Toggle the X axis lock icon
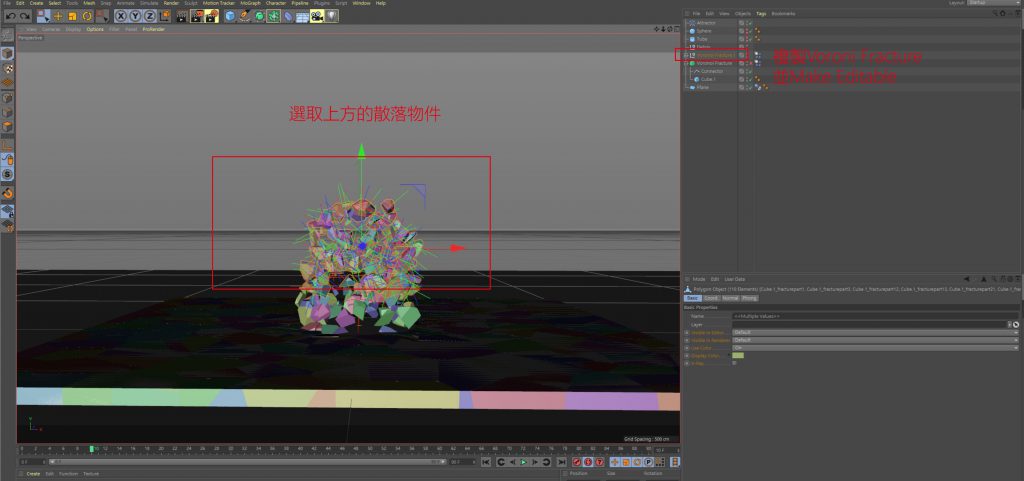Image resolution: width=1024 pixels, height=481 pixels. [121, 16]
